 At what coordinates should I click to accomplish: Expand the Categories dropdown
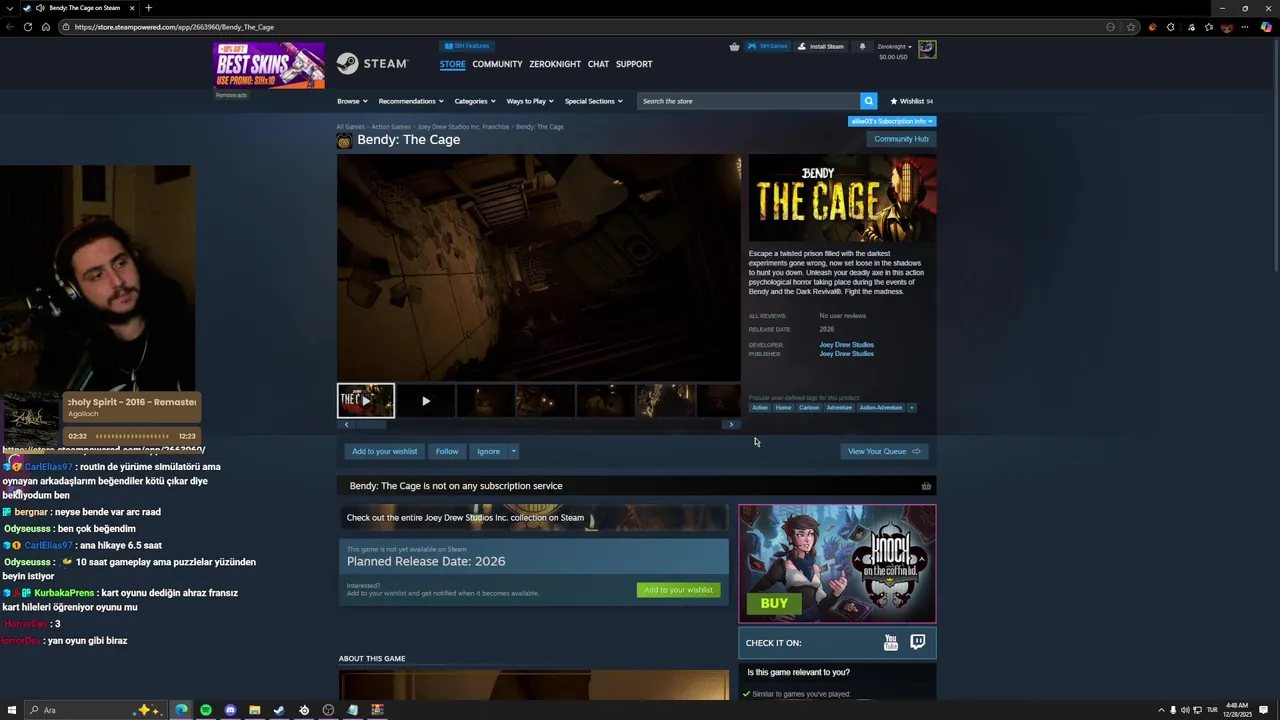[475, 101]
